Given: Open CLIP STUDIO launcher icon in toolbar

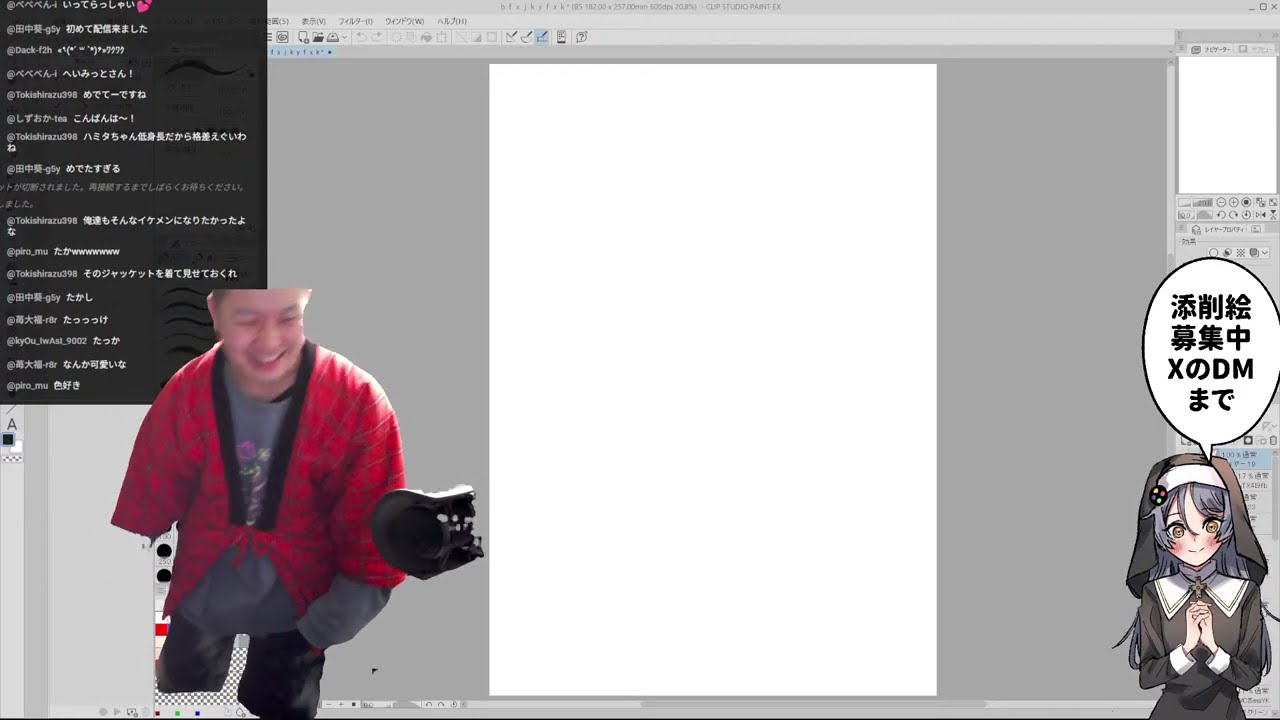Looking at the screenshot, I should (282, 37).
